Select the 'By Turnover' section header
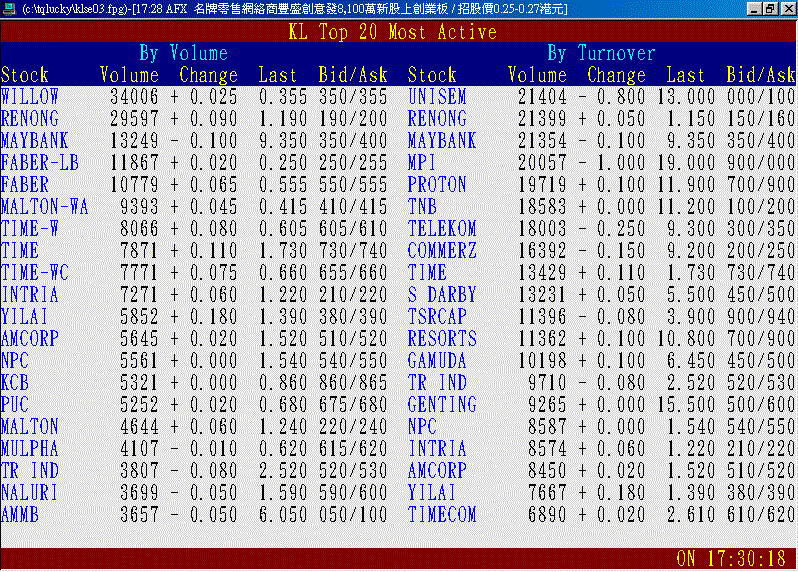The width and height of the screenshot is (798, 572). pos(602,53)
